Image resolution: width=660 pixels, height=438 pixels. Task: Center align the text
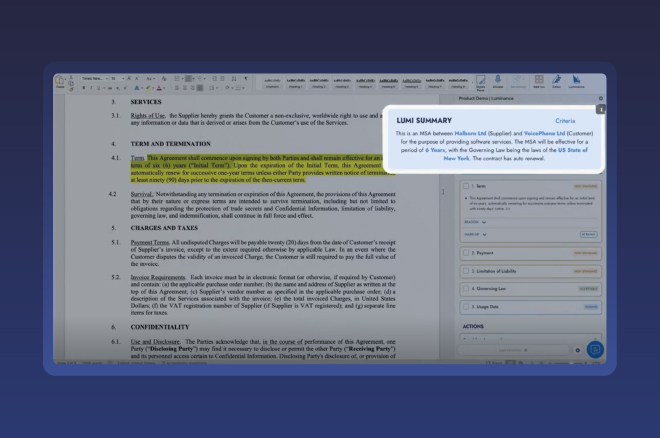click(184, 88)
